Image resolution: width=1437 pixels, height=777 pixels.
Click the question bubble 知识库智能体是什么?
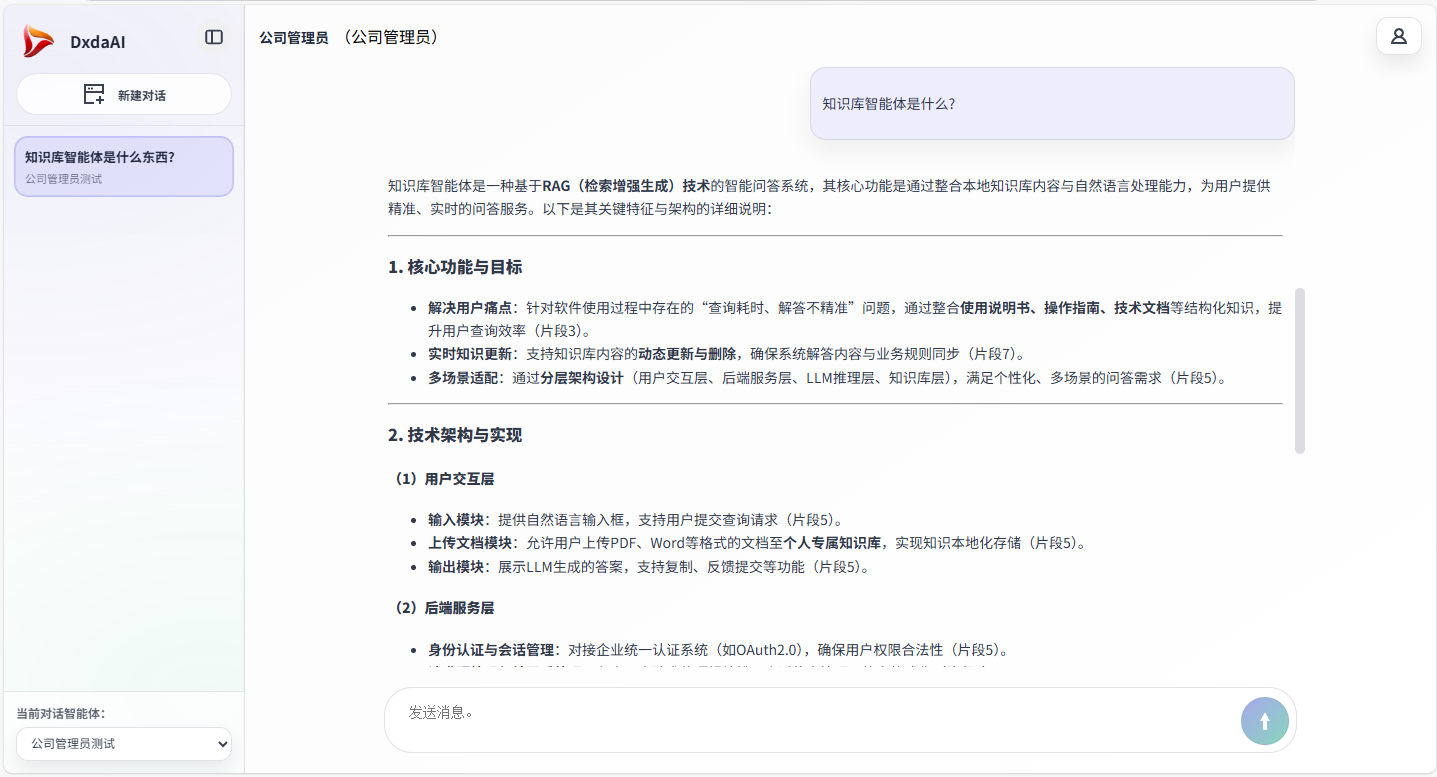pyautogui.click(x=1051, y=103)
